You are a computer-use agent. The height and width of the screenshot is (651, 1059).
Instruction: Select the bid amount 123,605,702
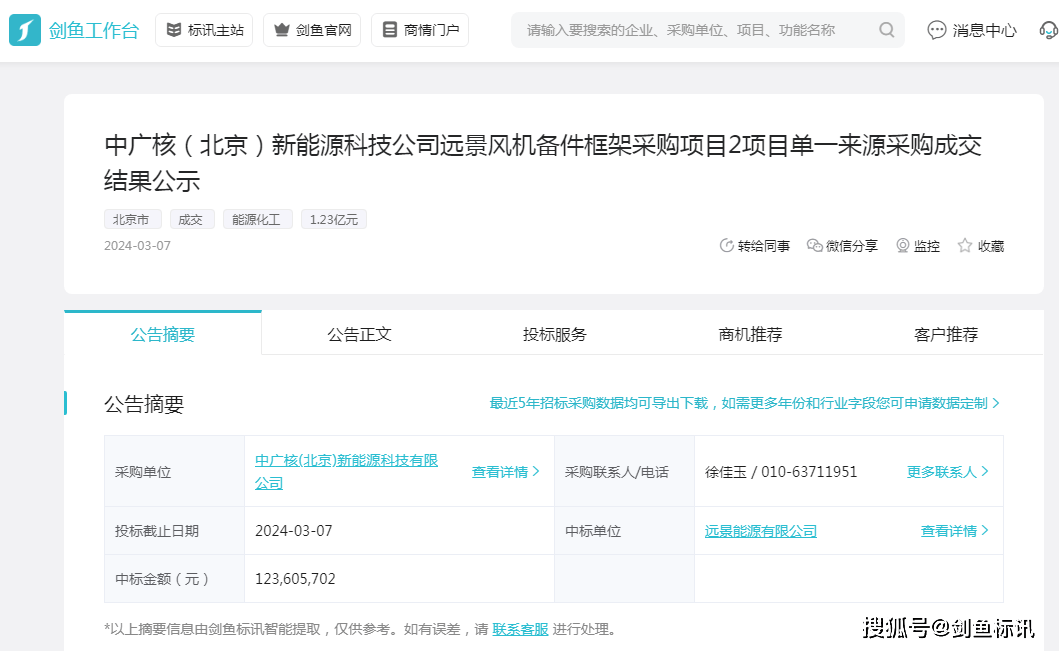point(295,579)
